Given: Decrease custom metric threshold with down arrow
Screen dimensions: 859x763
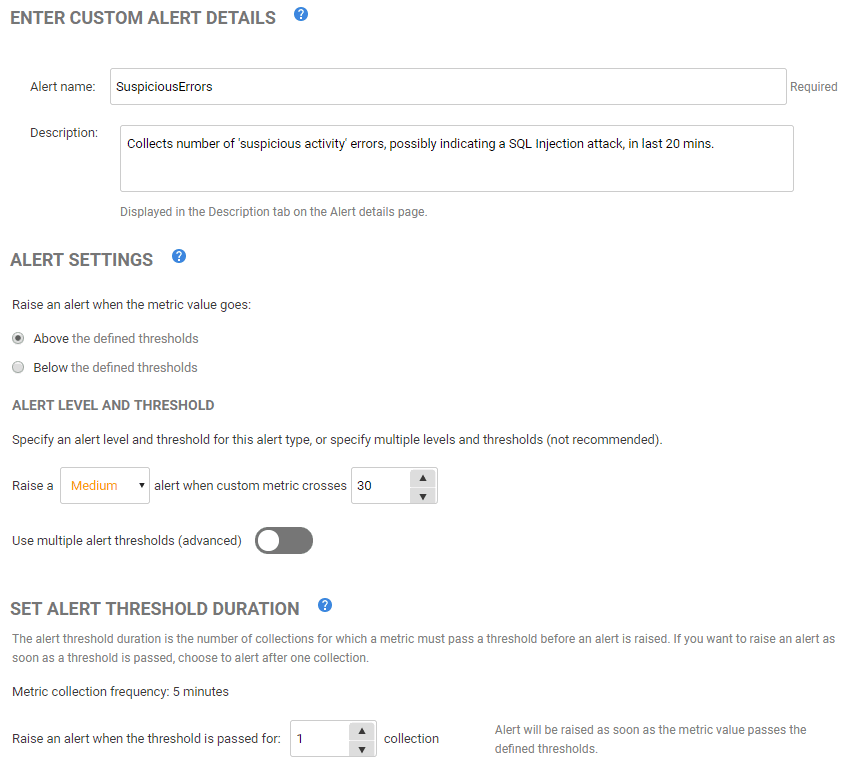Looking at the screenshot, I should click(x=423, y=496).
